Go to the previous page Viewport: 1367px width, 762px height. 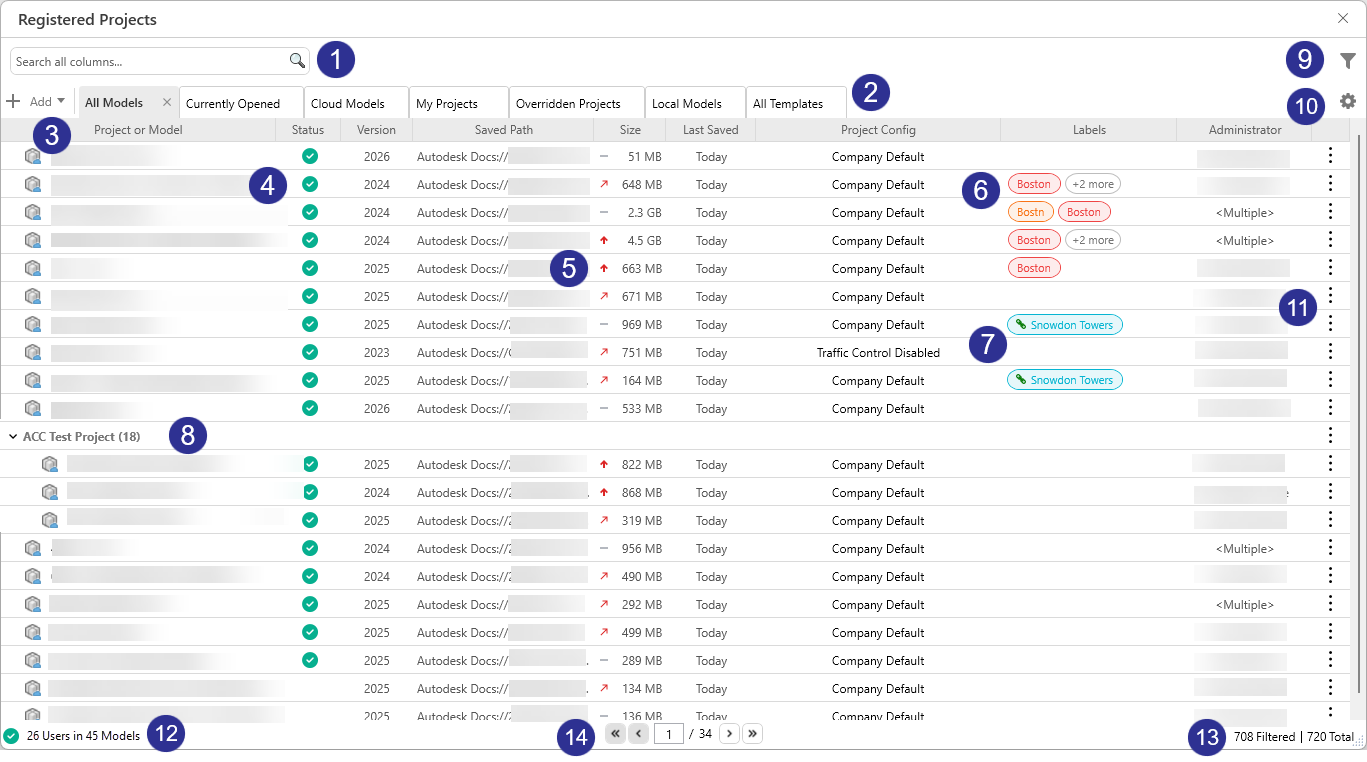click(638, 734)
